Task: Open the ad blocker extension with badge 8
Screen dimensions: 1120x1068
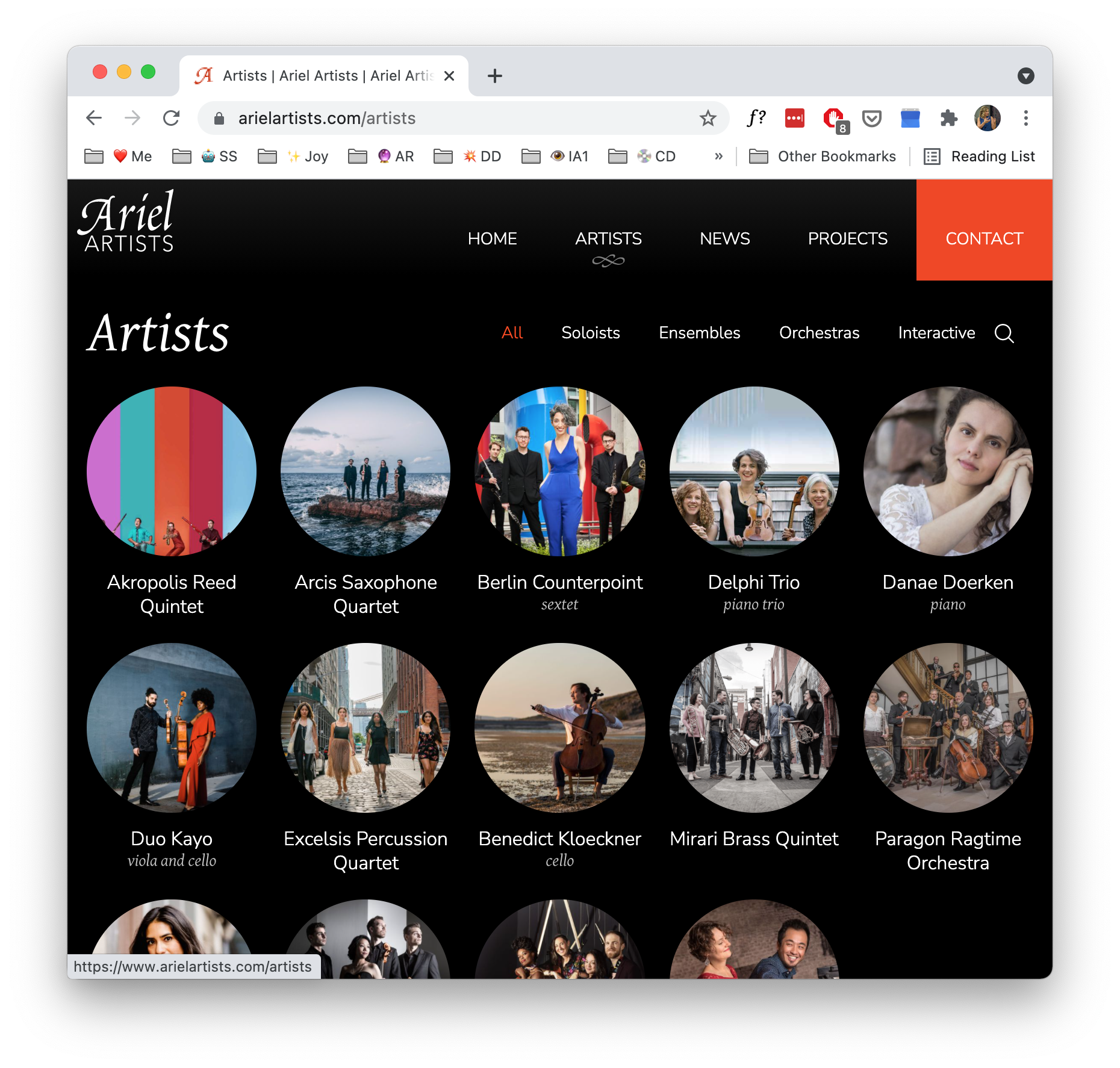Action: (835, 119)
